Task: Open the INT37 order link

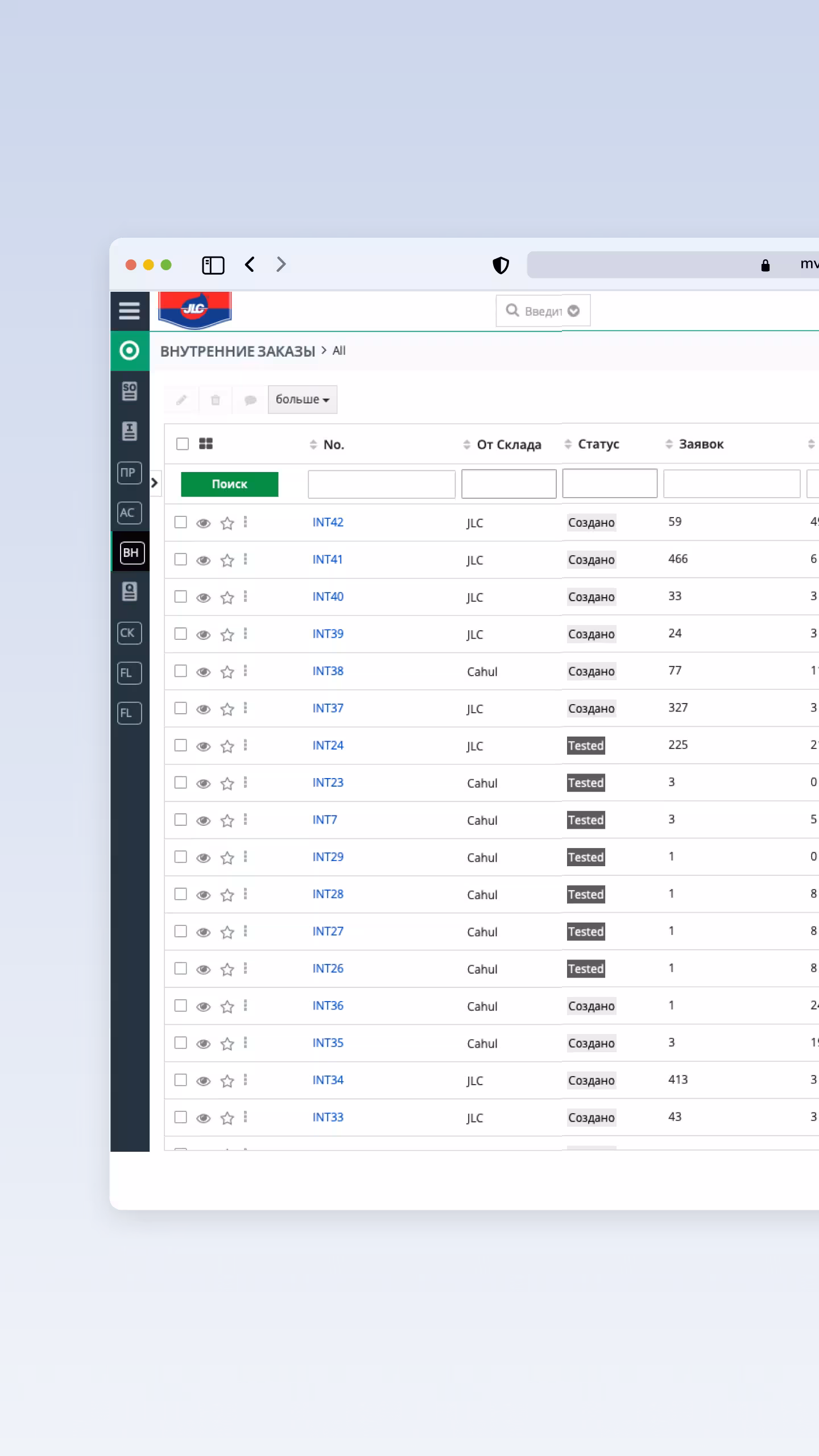Action: (328, 708)
